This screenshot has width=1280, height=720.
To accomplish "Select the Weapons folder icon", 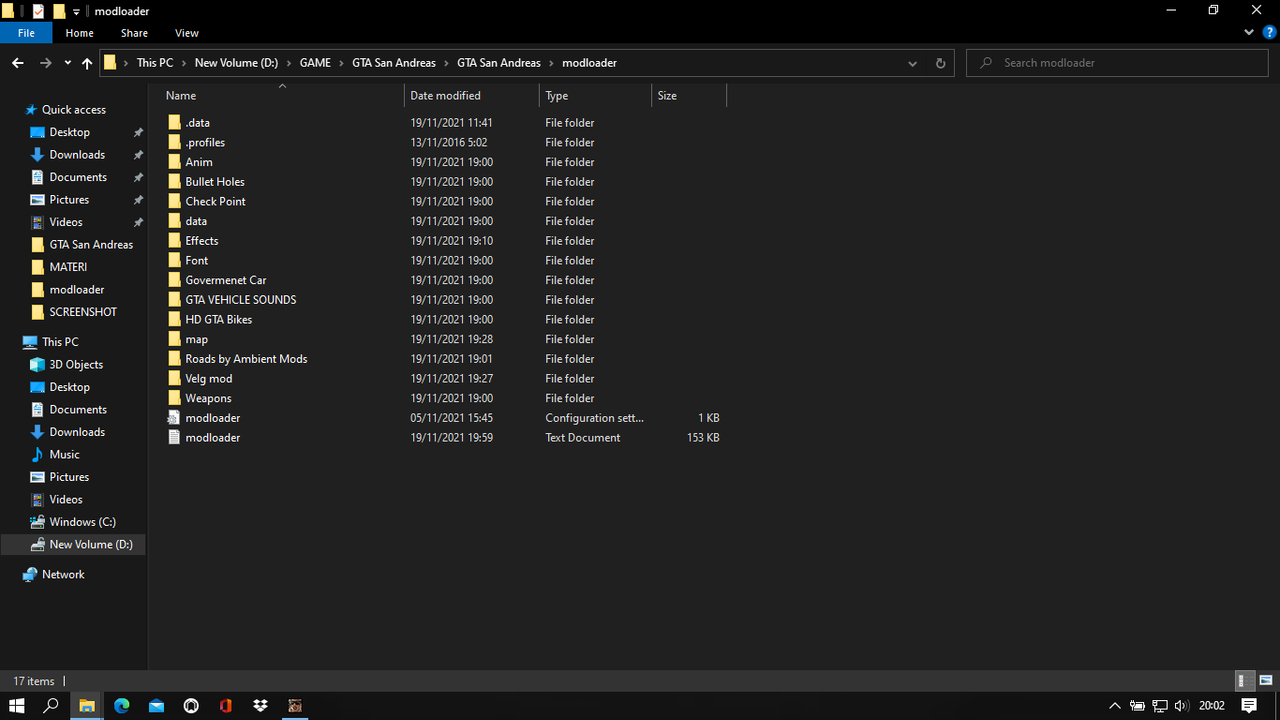I will tap(174, 399).
